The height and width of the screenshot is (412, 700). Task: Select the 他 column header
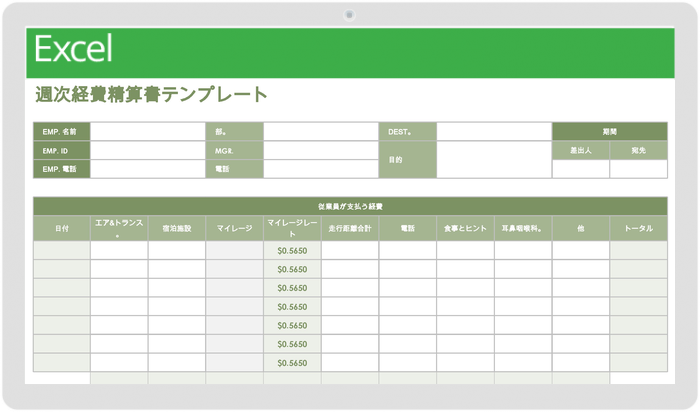click(581, 229)
